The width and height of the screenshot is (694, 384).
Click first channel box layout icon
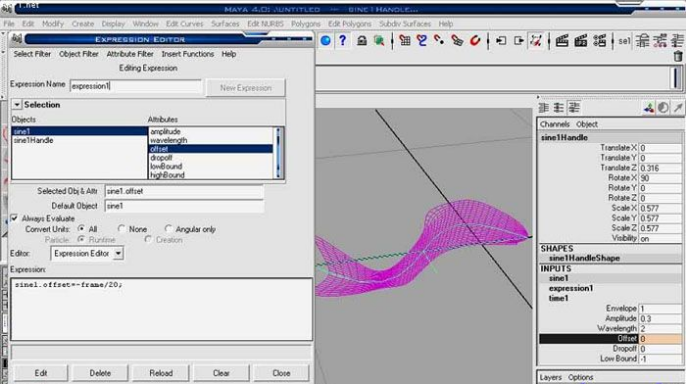tap(544, 108)
